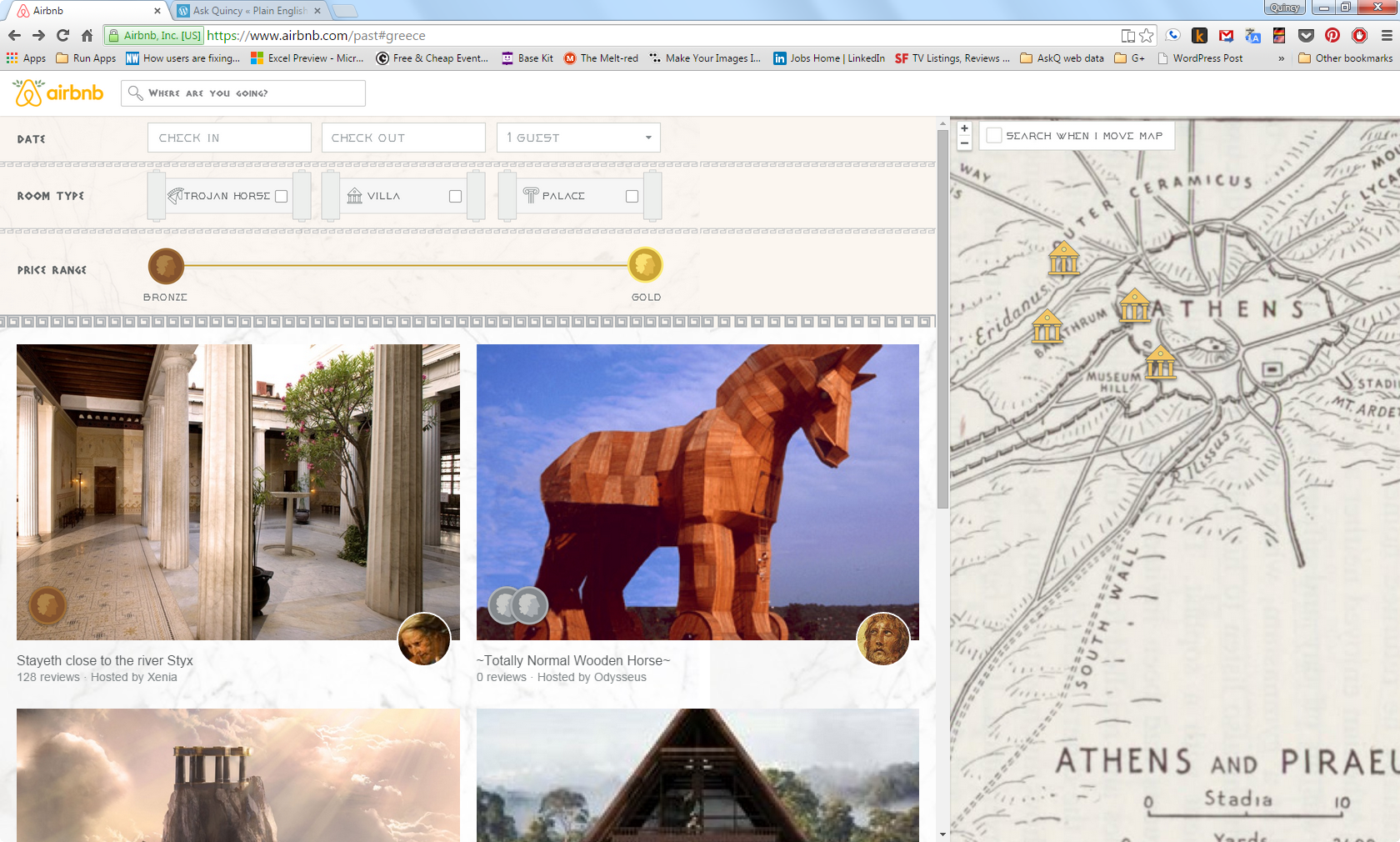Click the Airbnb logo
Image resolution: width=1400 pixels, height=842 pixels.
pos(58,93)
